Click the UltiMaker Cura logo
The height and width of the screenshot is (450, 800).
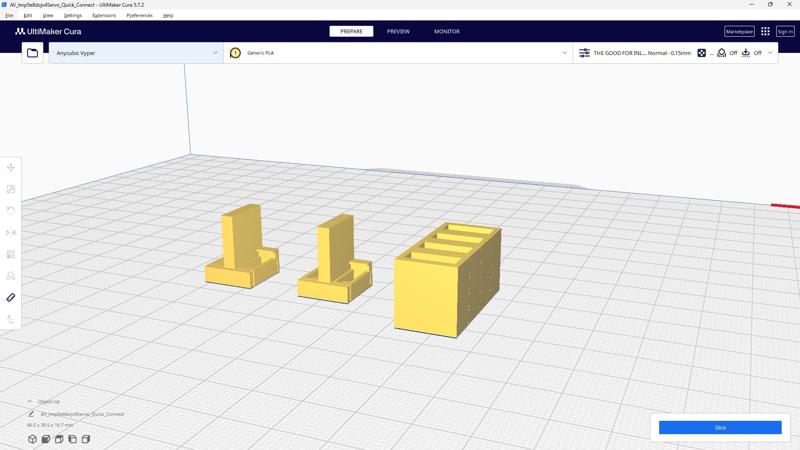tap(48, 31)
